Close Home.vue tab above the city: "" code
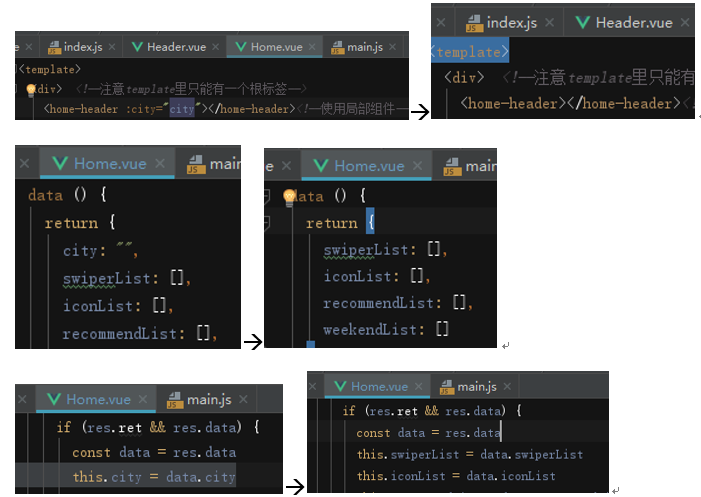 pyautogui.click(x=160, y=164)
